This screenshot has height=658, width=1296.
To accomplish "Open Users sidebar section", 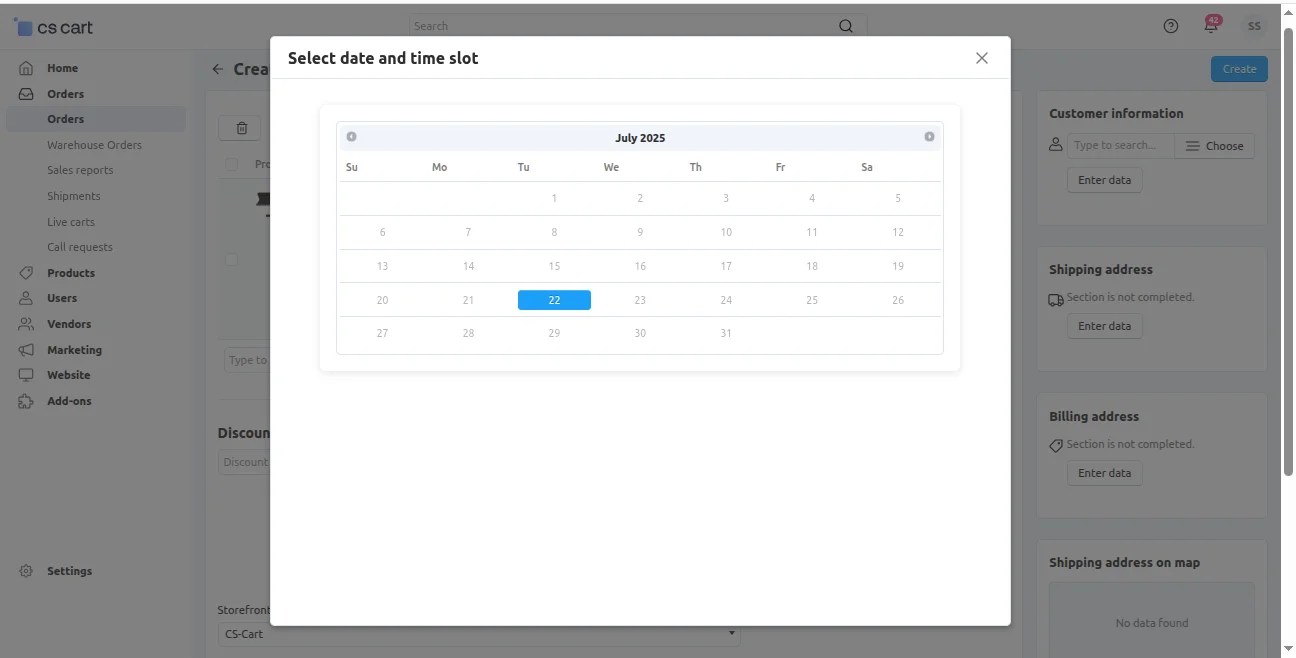I will coord(62,298).
